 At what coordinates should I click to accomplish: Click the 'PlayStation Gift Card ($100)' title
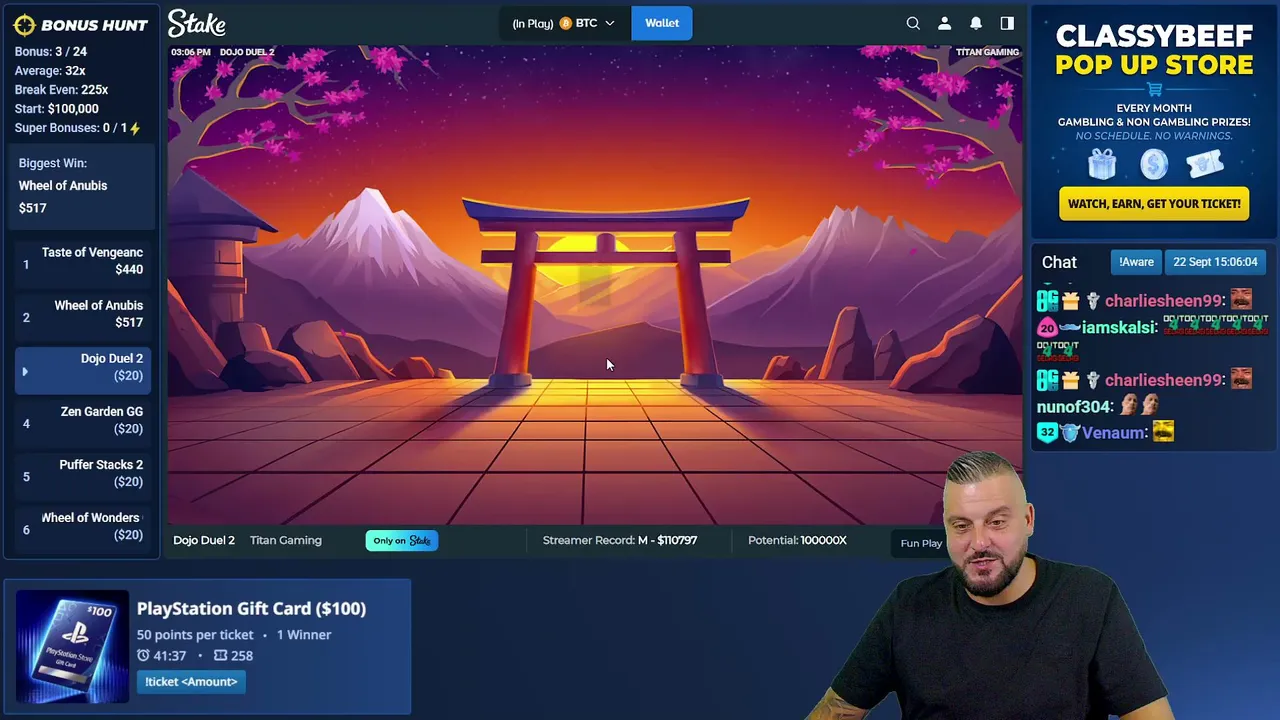click(251, 608)
